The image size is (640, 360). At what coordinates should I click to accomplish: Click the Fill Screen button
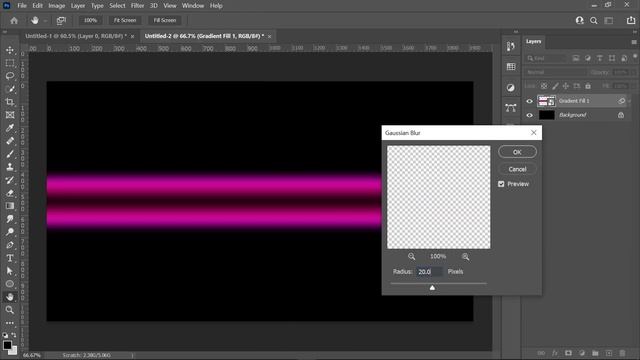tap(165, 20)
